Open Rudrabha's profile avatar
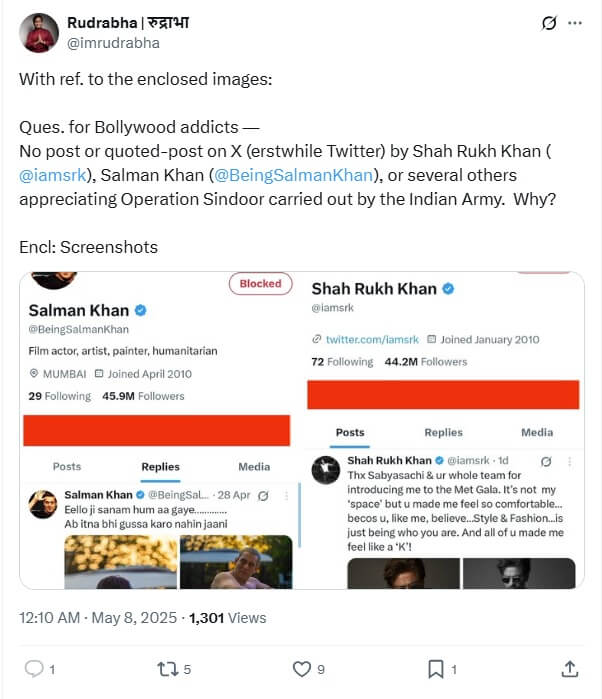The height and width of the screenshot is (699, 602). point(38,33)
